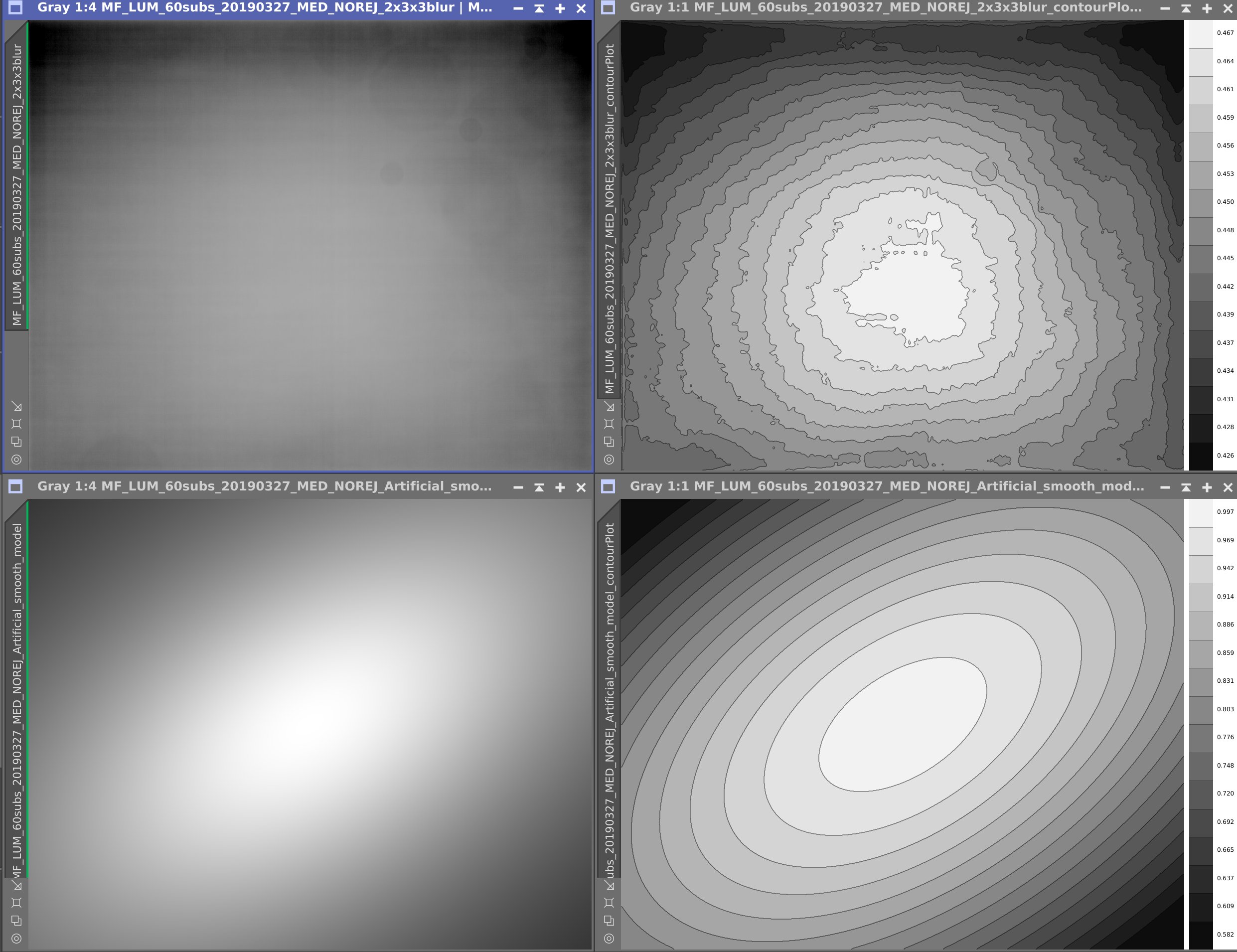Screen dimensions: 1237x952
Task: Select the 2x3x3blur_contourPlot vertical view tab
Action: point(610,218)
